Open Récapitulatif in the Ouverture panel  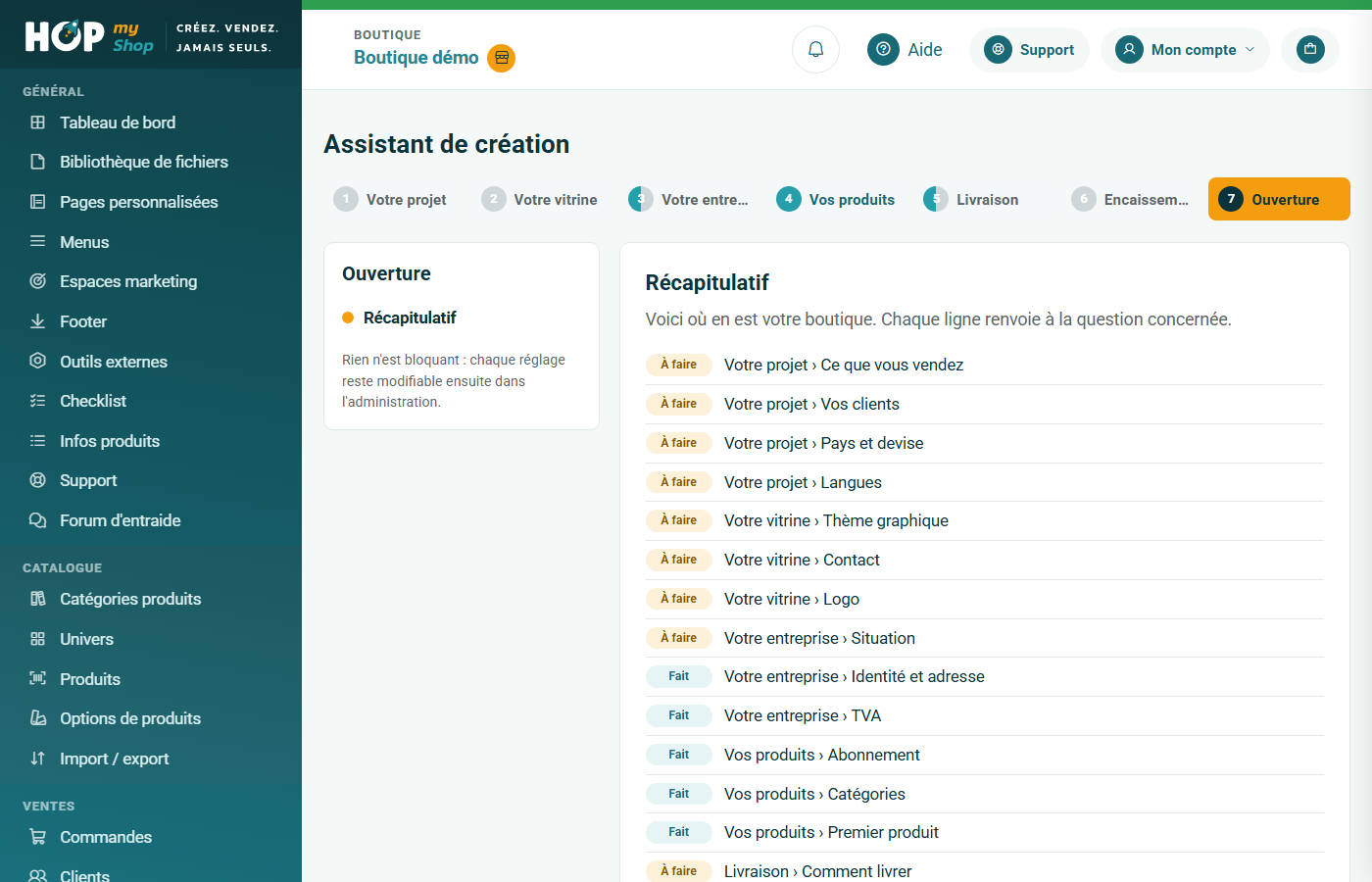(x=410, y=318)
